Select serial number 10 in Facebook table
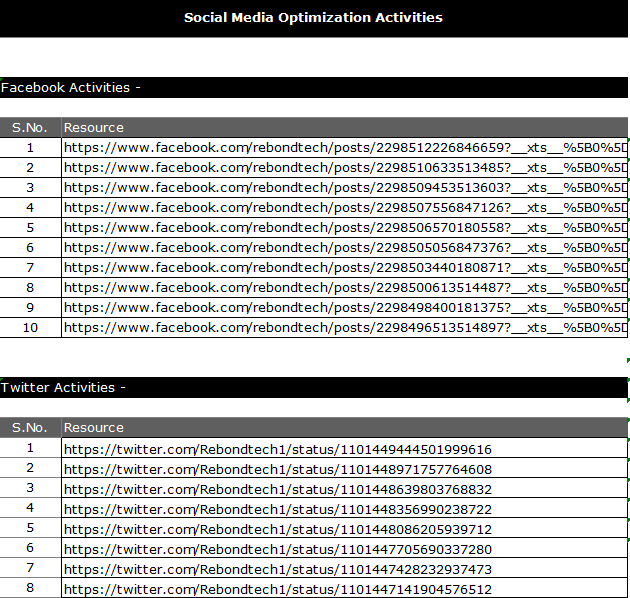The width and height of the screenshot is (630, 598). (30, 328)
